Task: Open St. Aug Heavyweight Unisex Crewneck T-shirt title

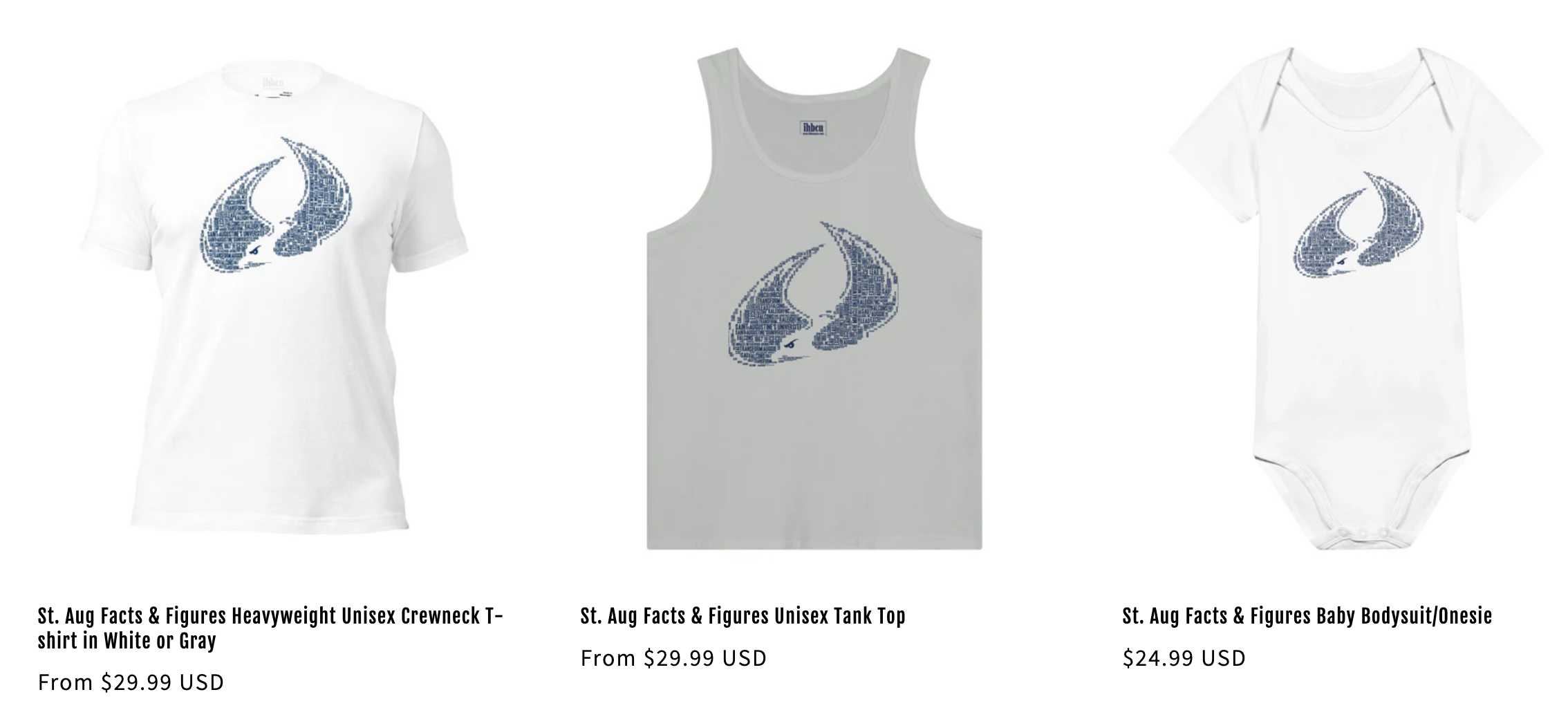Action: pyautogui.click(x=270, y=628)
